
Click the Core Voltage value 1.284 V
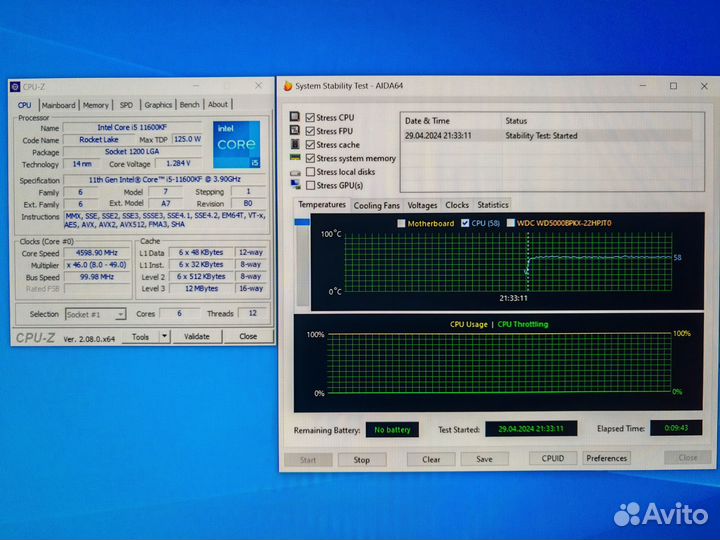pos(178,163)
